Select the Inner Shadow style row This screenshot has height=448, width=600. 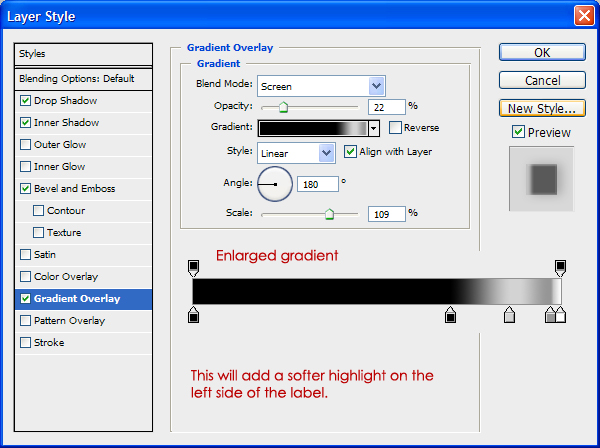[83, 123]
